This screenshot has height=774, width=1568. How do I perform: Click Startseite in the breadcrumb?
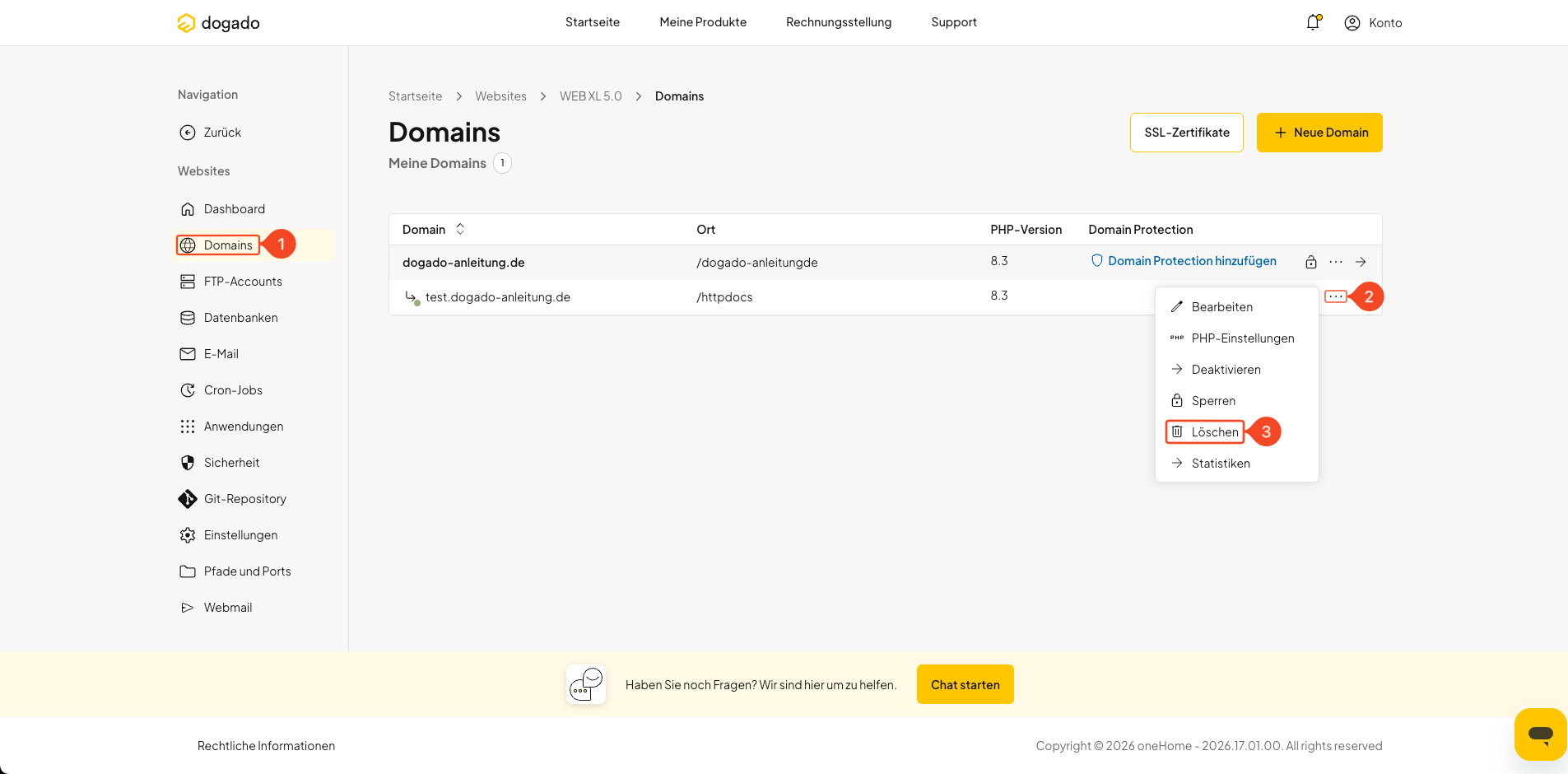click(415, 96)
